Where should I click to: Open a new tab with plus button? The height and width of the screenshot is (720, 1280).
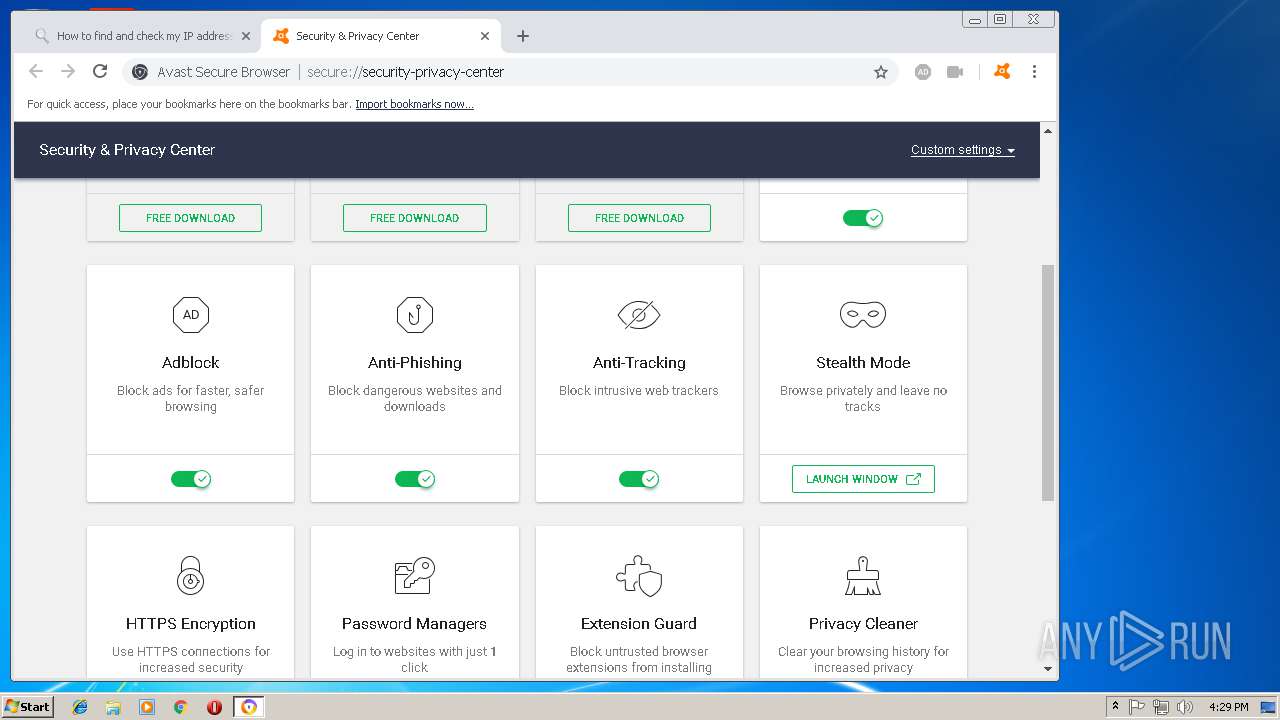523,36
